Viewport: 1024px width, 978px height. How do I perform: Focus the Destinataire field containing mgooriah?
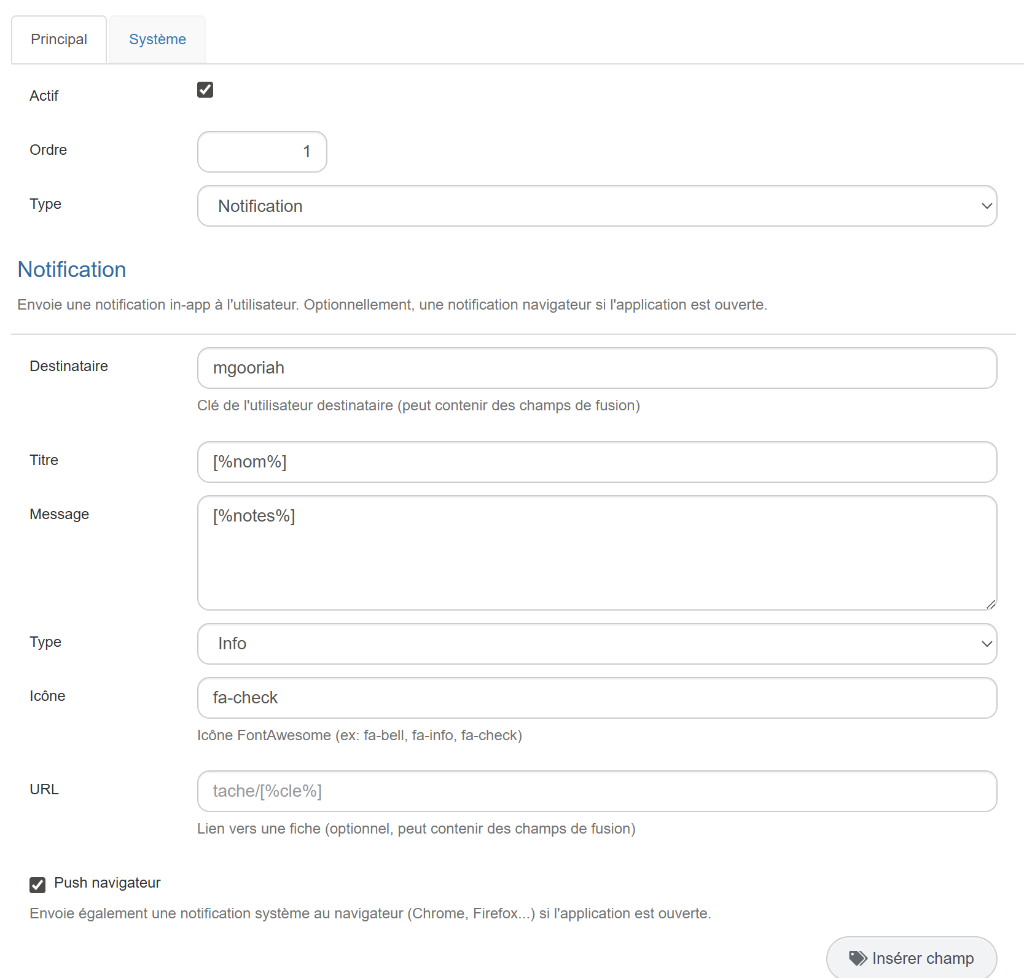596,368
